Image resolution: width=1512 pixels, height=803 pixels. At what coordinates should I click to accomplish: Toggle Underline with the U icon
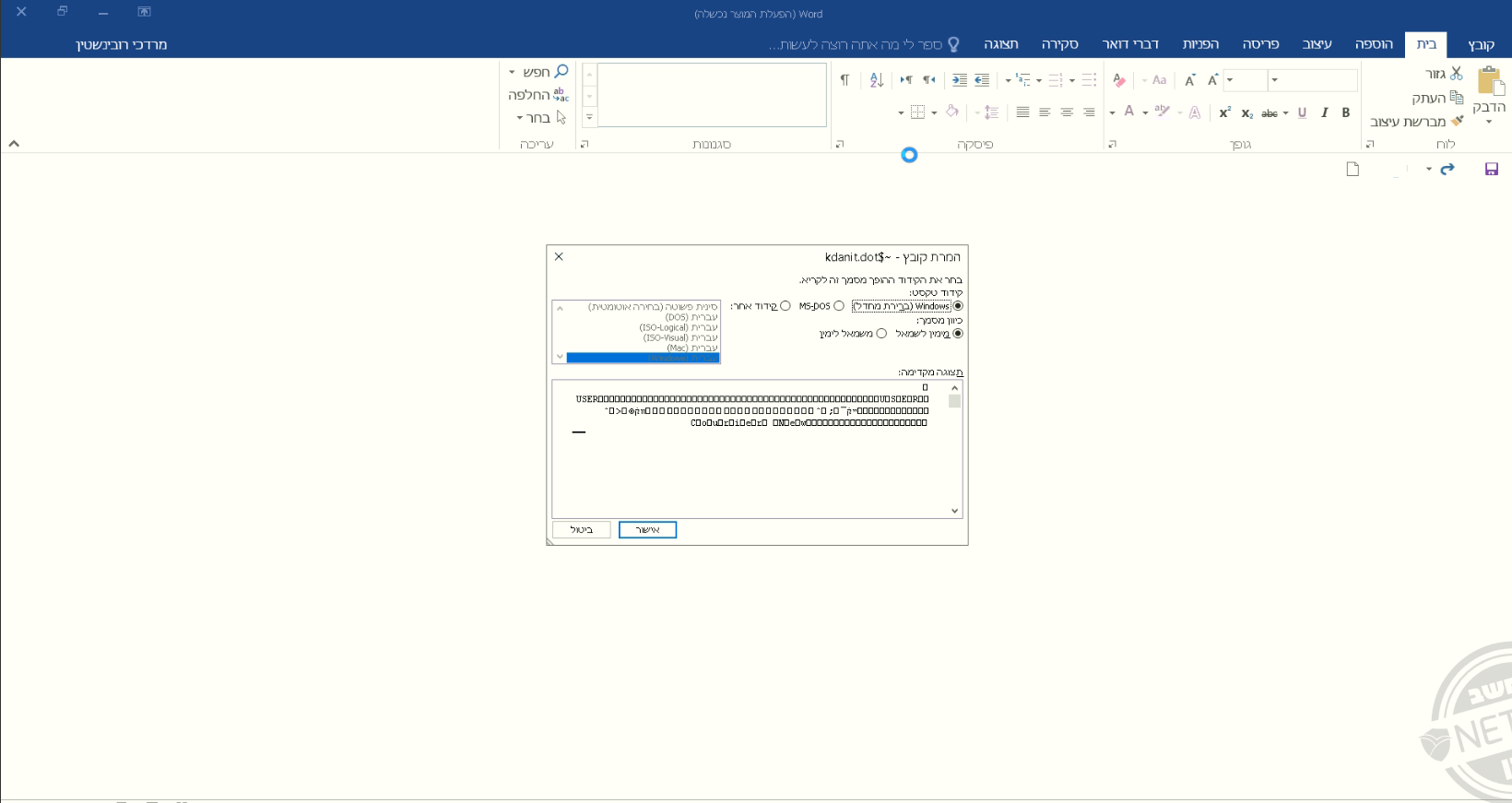(1302, 112)
